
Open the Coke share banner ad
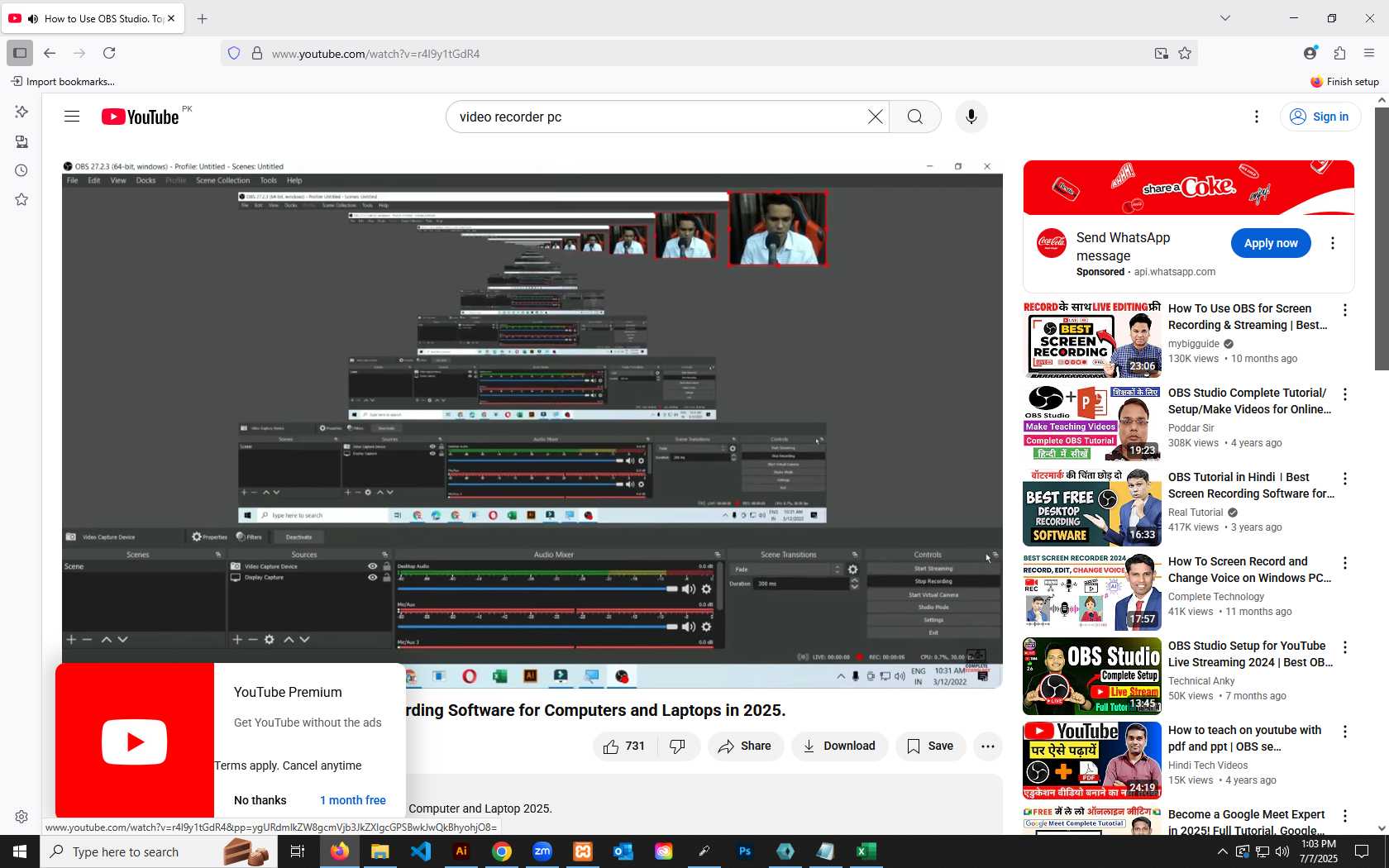pyautogui.click(x=1188, y=188)
